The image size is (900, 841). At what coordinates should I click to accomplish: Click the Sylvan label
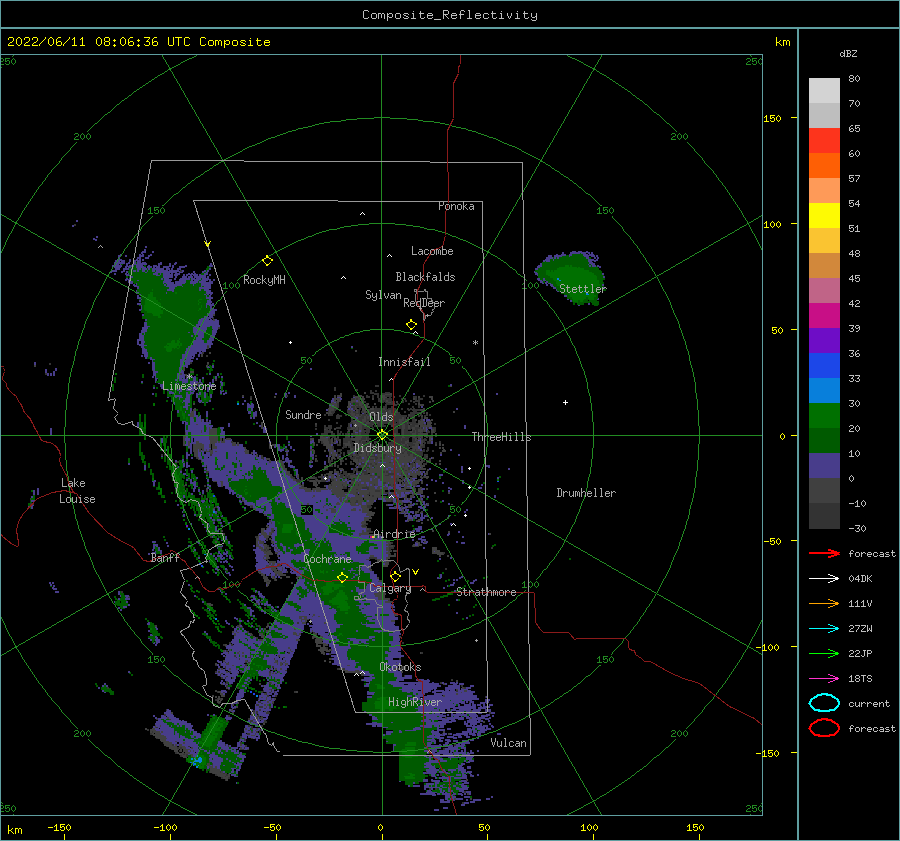point(383,295)
